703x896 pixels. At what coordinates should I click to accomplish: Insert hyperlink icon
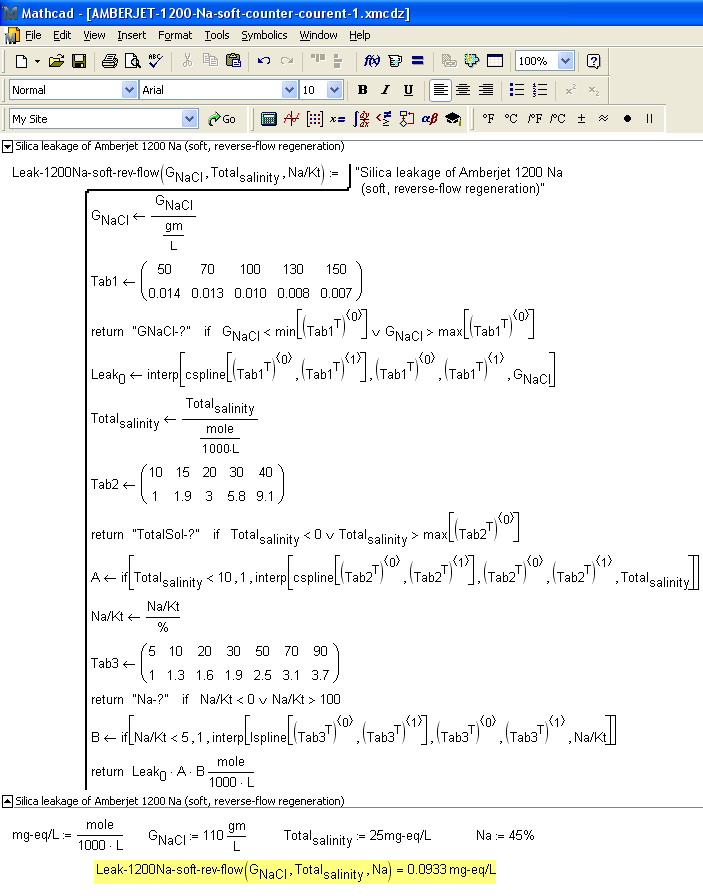pyautogui.click(x=449, y=61)
